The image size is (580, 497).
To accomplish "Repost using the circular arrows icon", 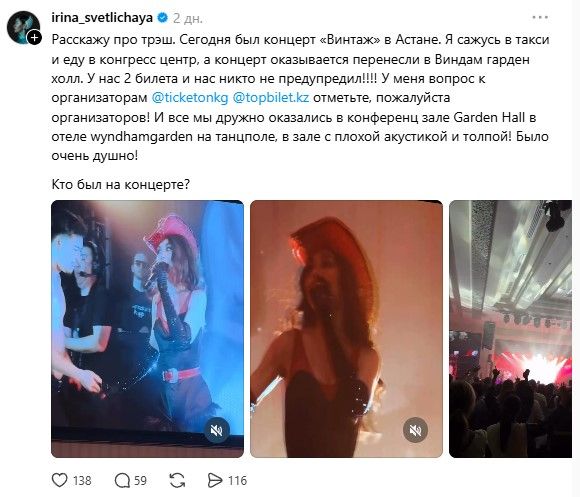I will (177, 480).
